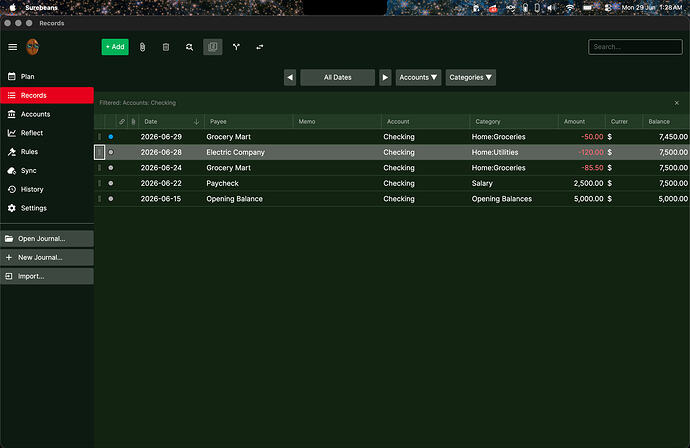
Task: Select the checkbox on Electric Company row
Action: coord(99,152)
